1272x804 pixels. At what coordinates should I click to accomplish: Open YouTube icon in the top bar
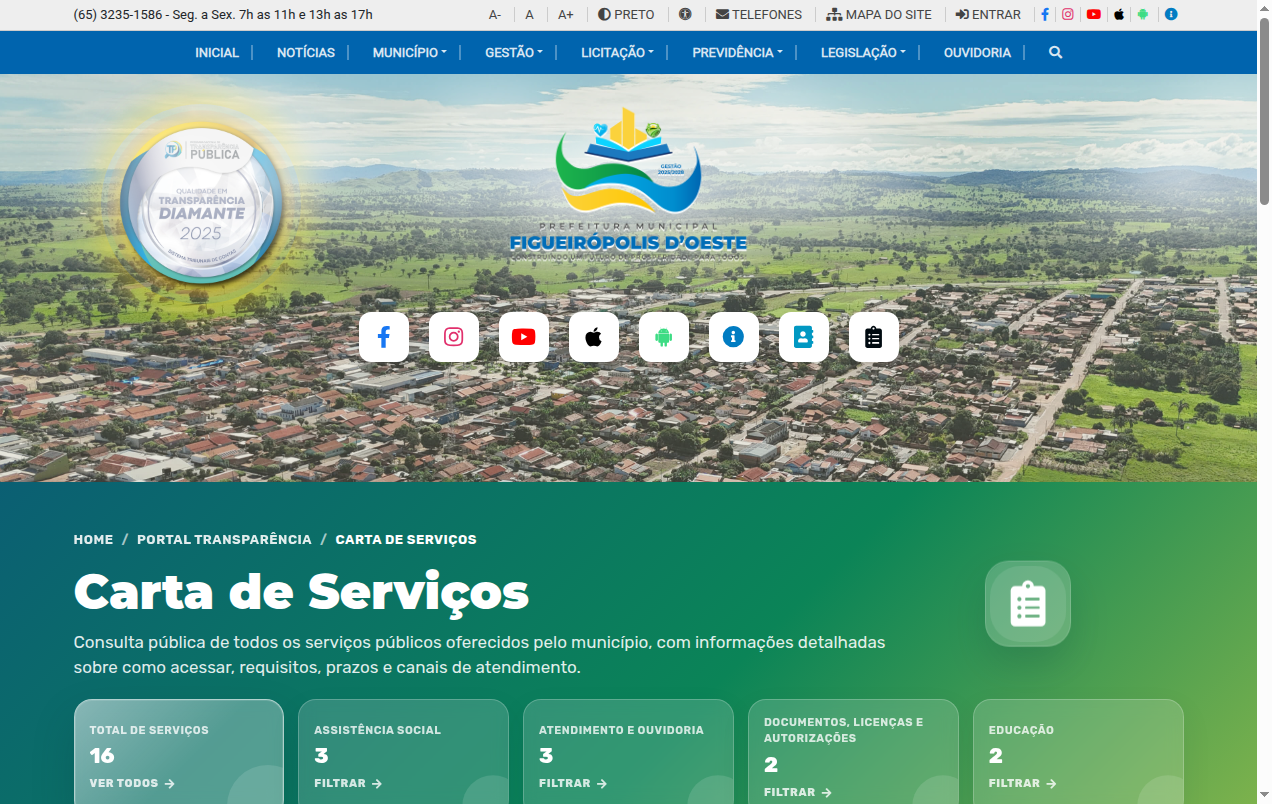[1094, 15]
